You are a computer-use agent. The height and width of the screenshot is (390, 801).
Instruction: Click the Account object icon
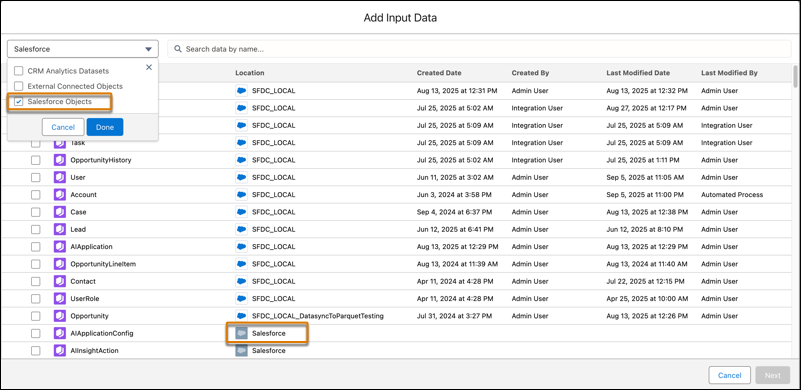pyautogui.click(x=60, y=195)
